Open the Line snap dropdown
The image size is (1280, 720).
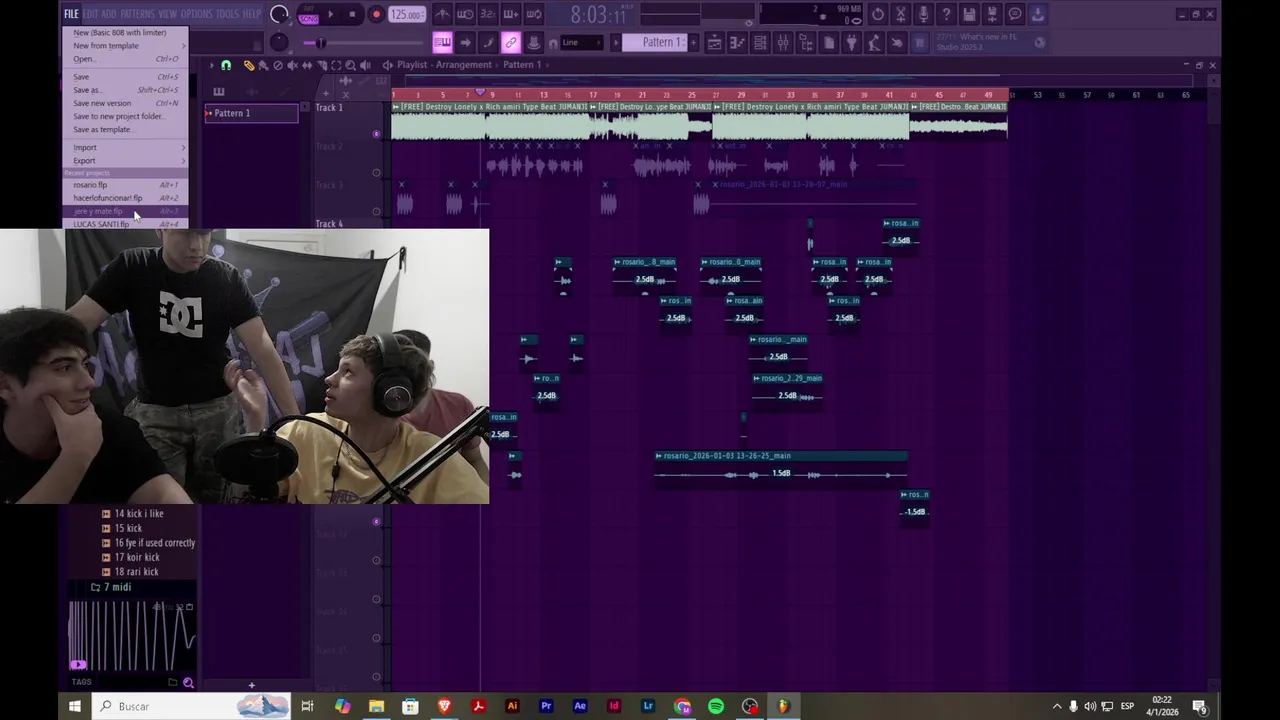(582, 42)
